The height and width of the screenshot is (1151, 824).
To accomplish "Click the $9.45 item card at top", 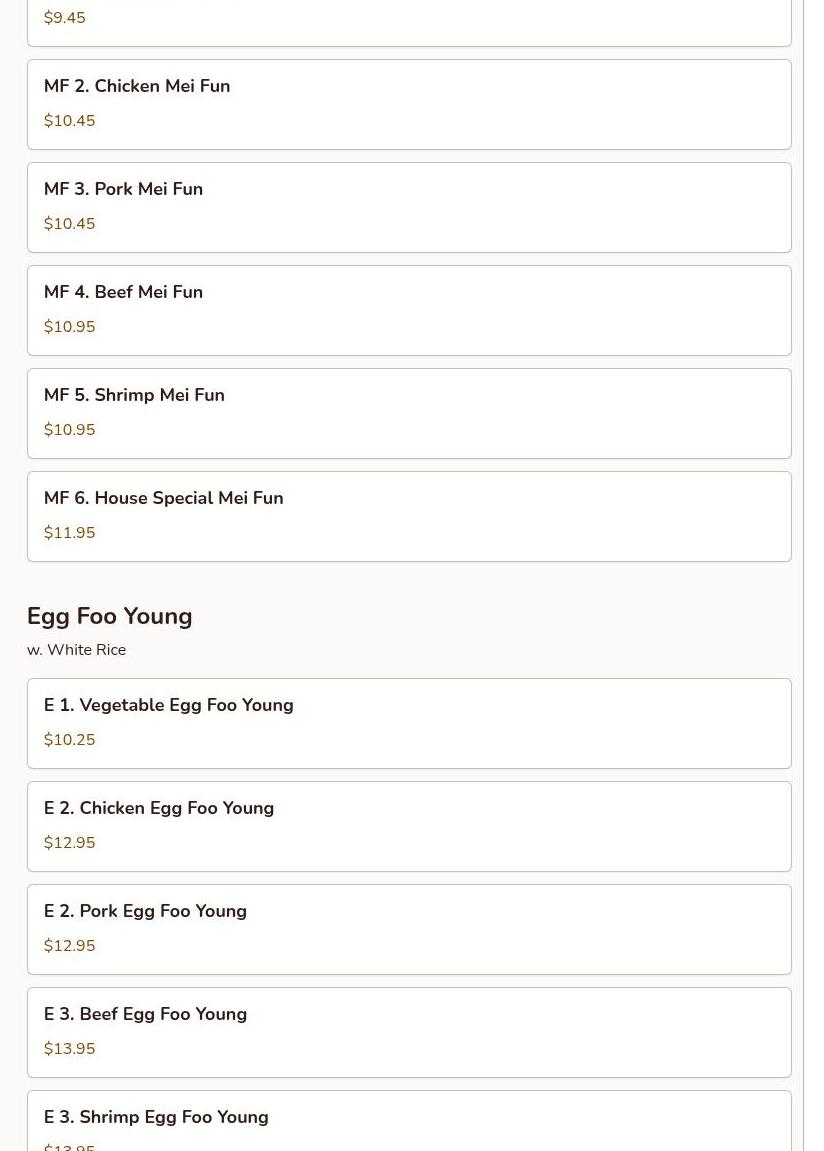I will [409, 23].
